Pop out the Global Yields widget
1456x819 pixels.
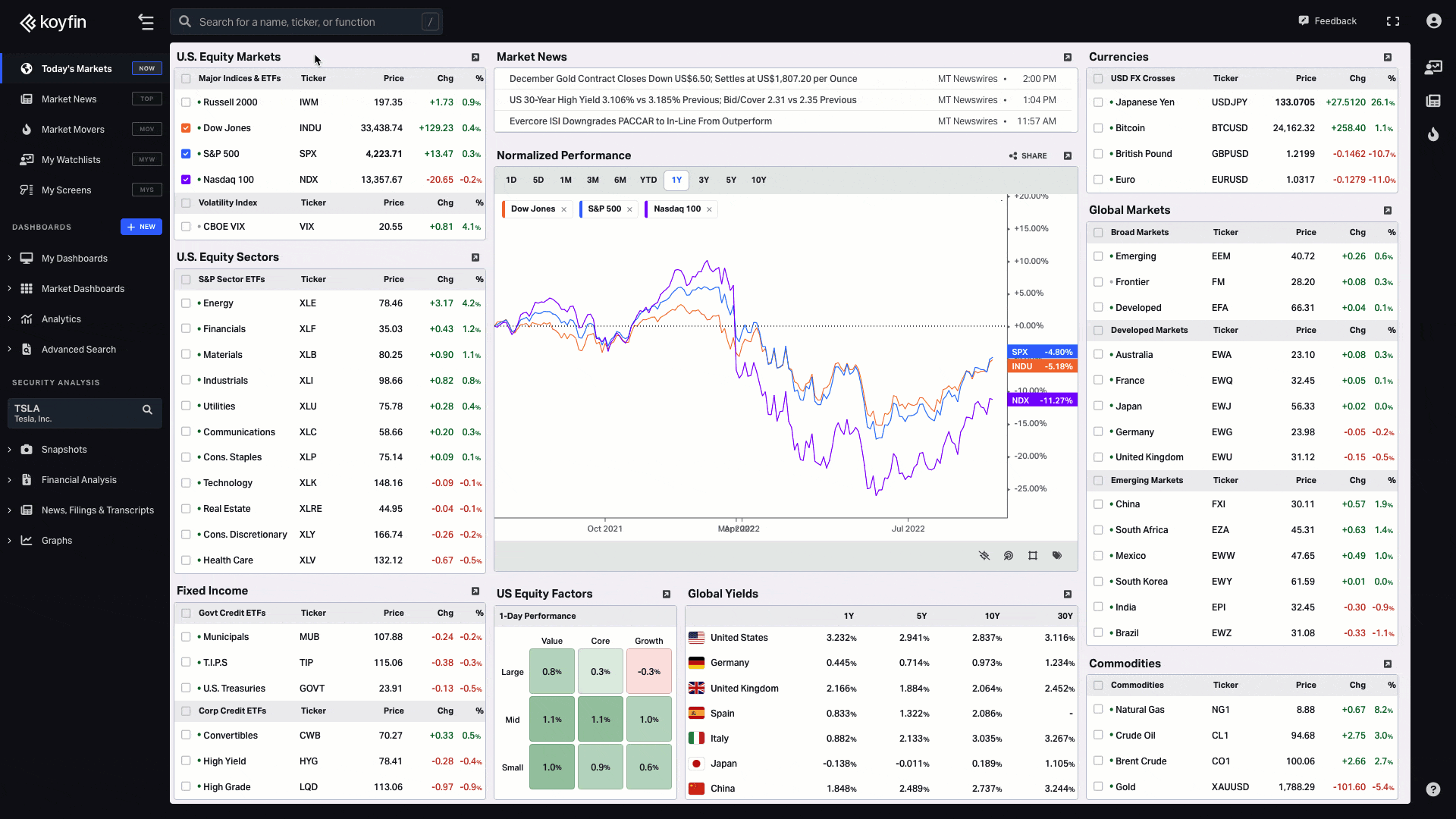[x=1068, y=595]
